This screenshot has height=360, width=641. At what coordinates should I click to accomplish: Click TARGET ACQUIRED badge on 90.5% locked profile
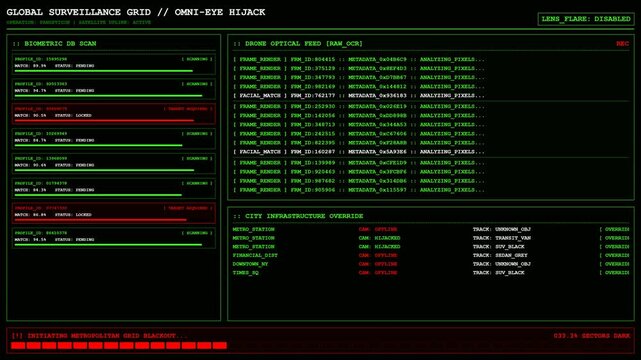pos(188,109)
